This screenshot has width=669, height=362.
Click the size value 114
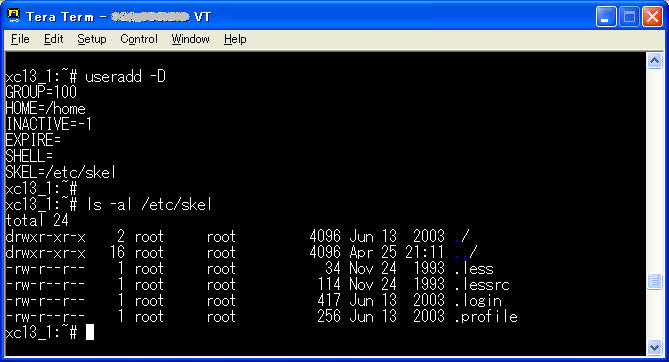pos(329,285)
